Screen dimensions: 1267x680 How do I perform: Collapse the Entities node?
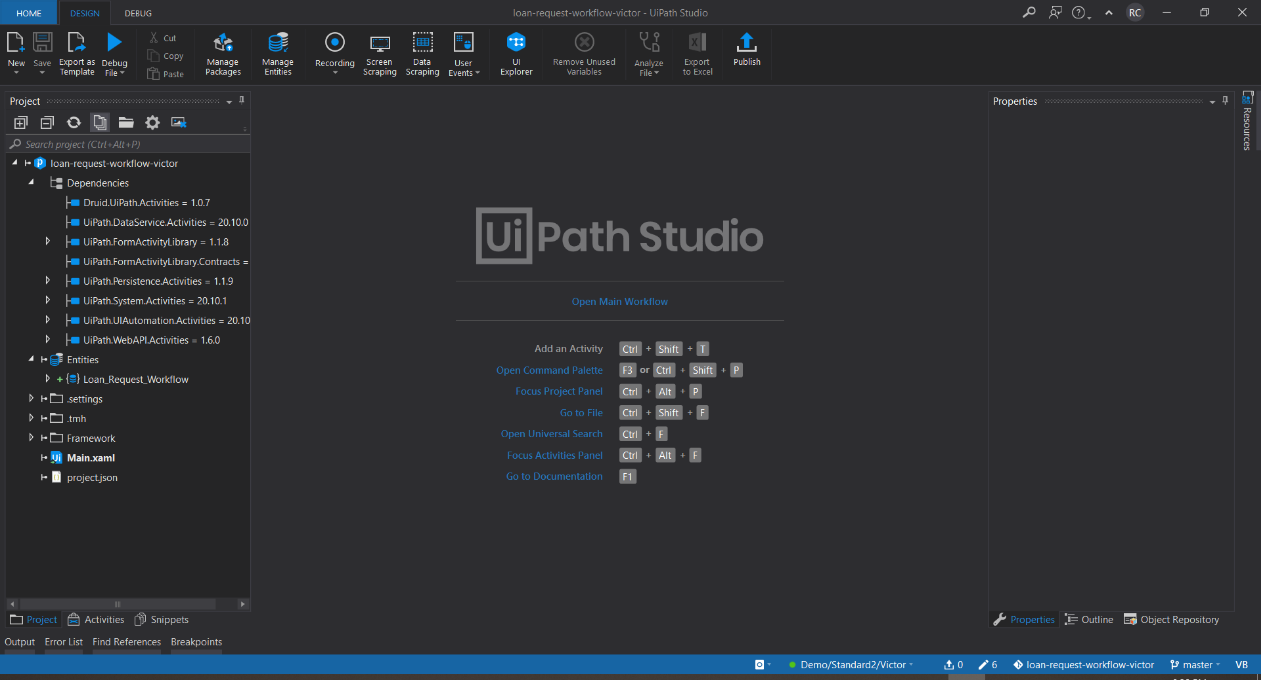[x=31, y=359]
